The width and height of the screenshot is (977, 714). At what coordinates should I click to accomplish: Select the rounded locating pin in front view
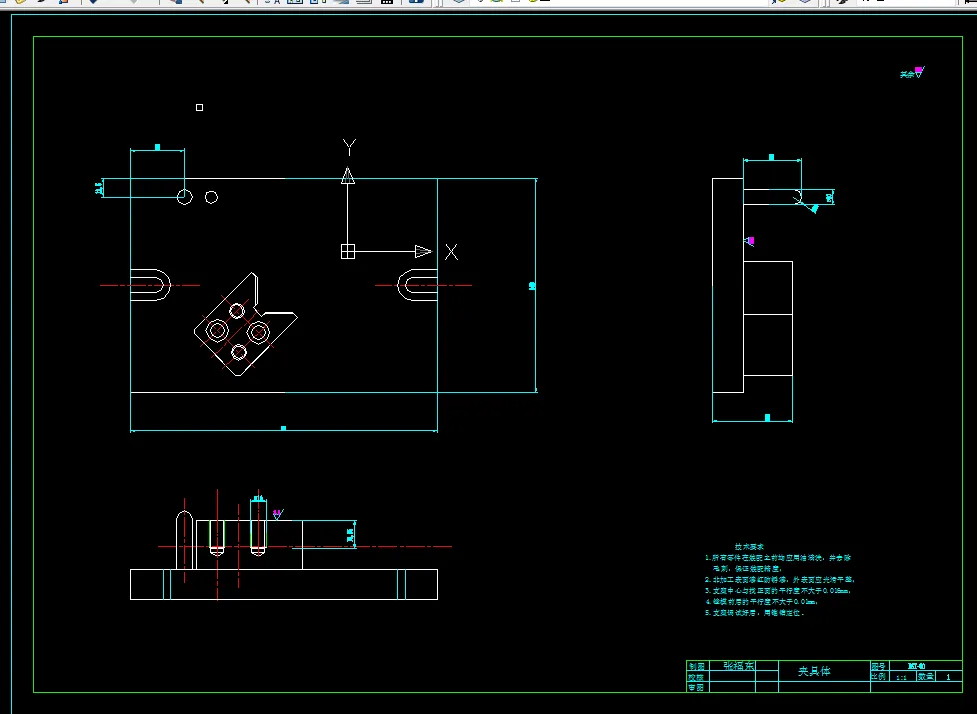[184, 540]
